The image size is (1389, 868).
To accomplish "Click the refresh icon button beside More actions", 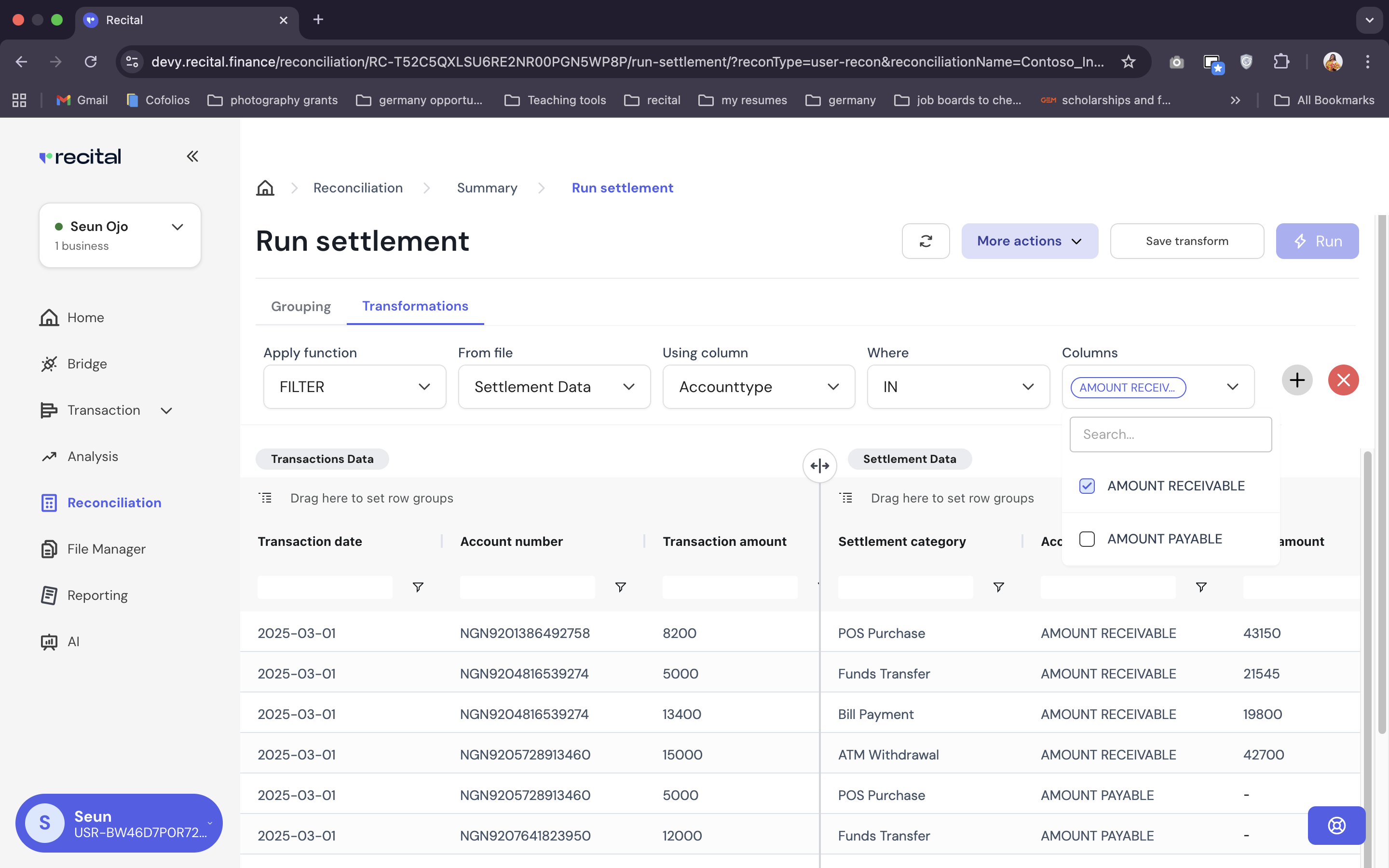I will tap(925, 241).
